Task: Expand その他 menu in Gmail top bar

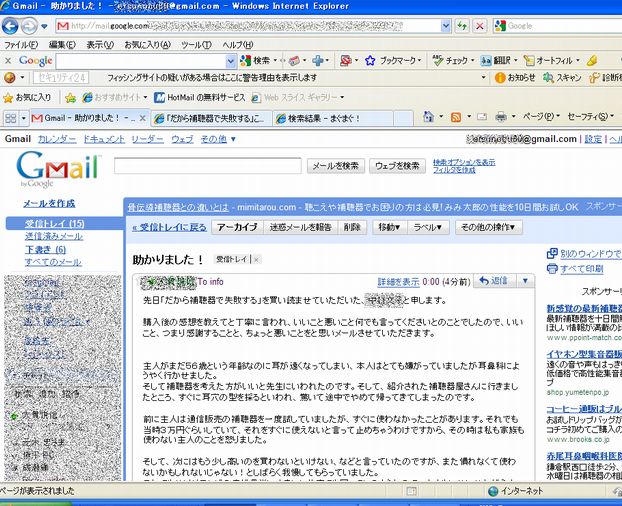Action: (218, 139)
